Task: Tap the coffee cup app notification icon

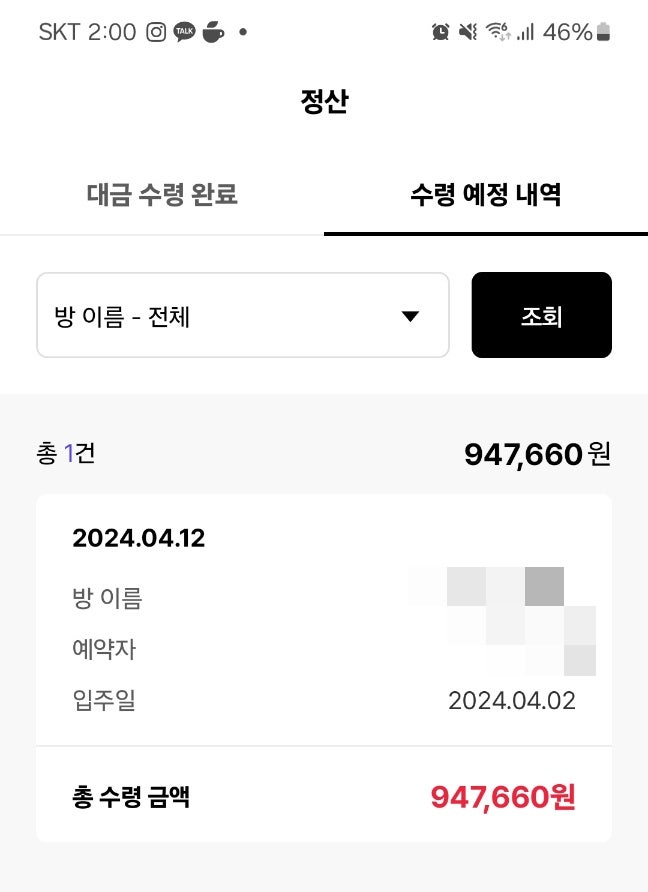Action: 213,32
